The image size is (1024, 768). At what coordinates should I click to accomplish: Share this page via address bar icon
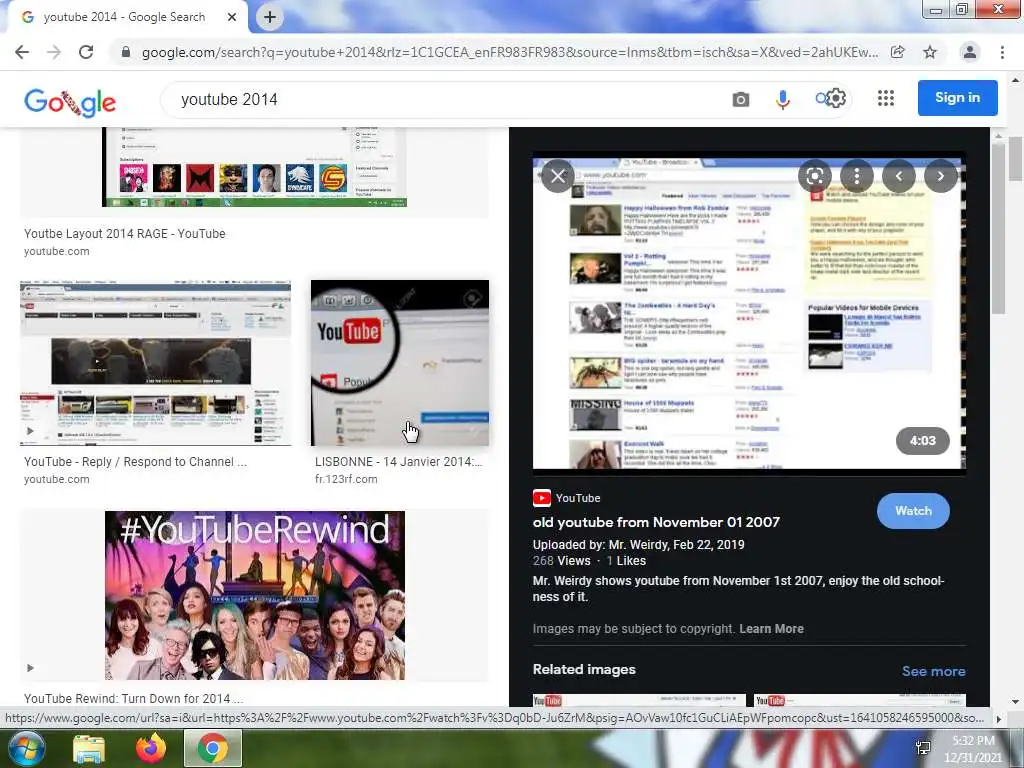pyautogui.click(x=898, y=52)
